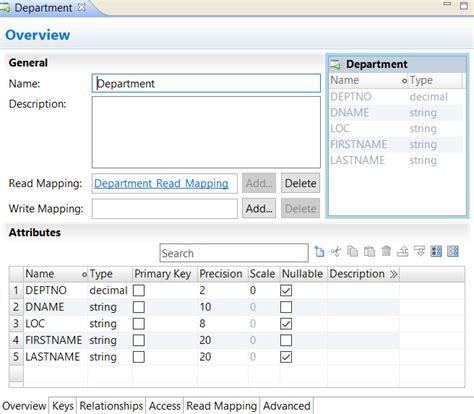Check Primary Key for DEPTNO
The image size is (474, 414).
point(139,290)
